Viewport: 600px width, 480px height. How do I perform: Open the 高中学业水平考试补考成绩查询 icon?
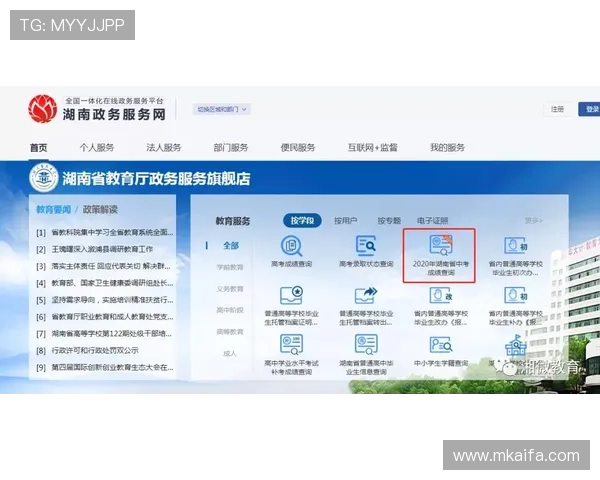pos(292,344)
